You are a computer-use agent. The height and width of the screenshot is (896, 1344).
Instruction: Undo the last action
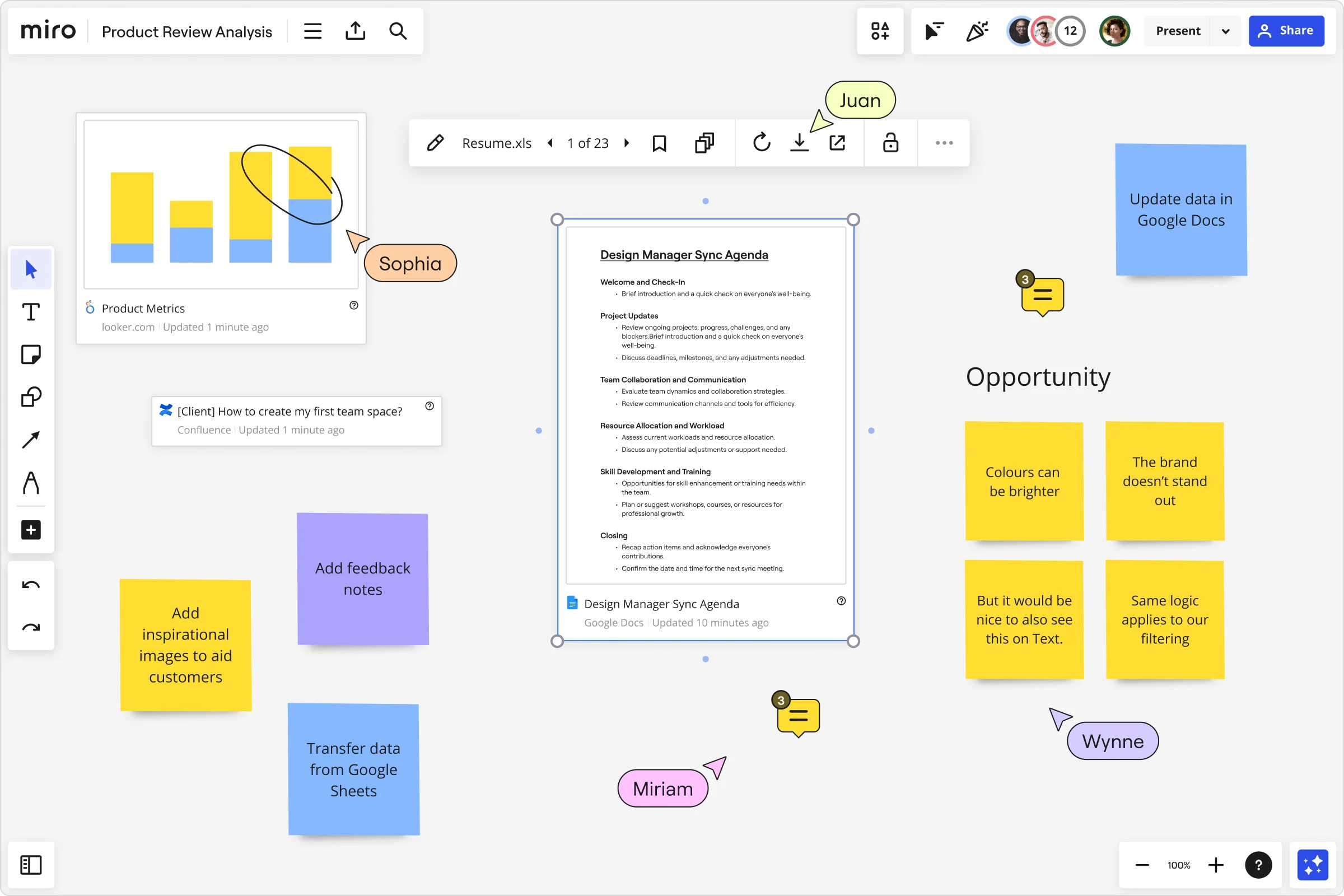(31, 585)
